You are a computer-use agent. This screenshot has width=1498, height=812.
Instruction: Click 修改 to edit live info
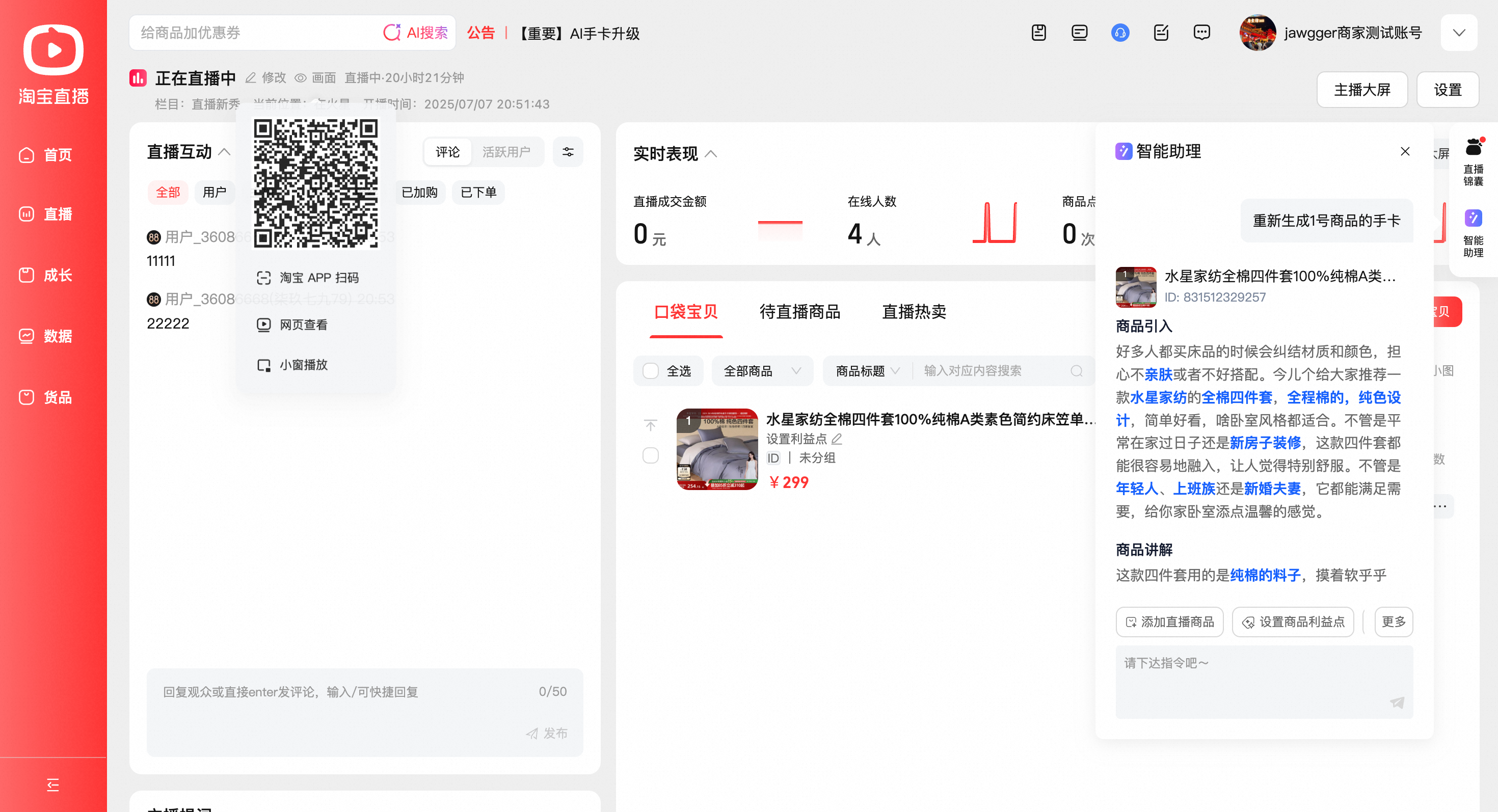click(266, 78)
